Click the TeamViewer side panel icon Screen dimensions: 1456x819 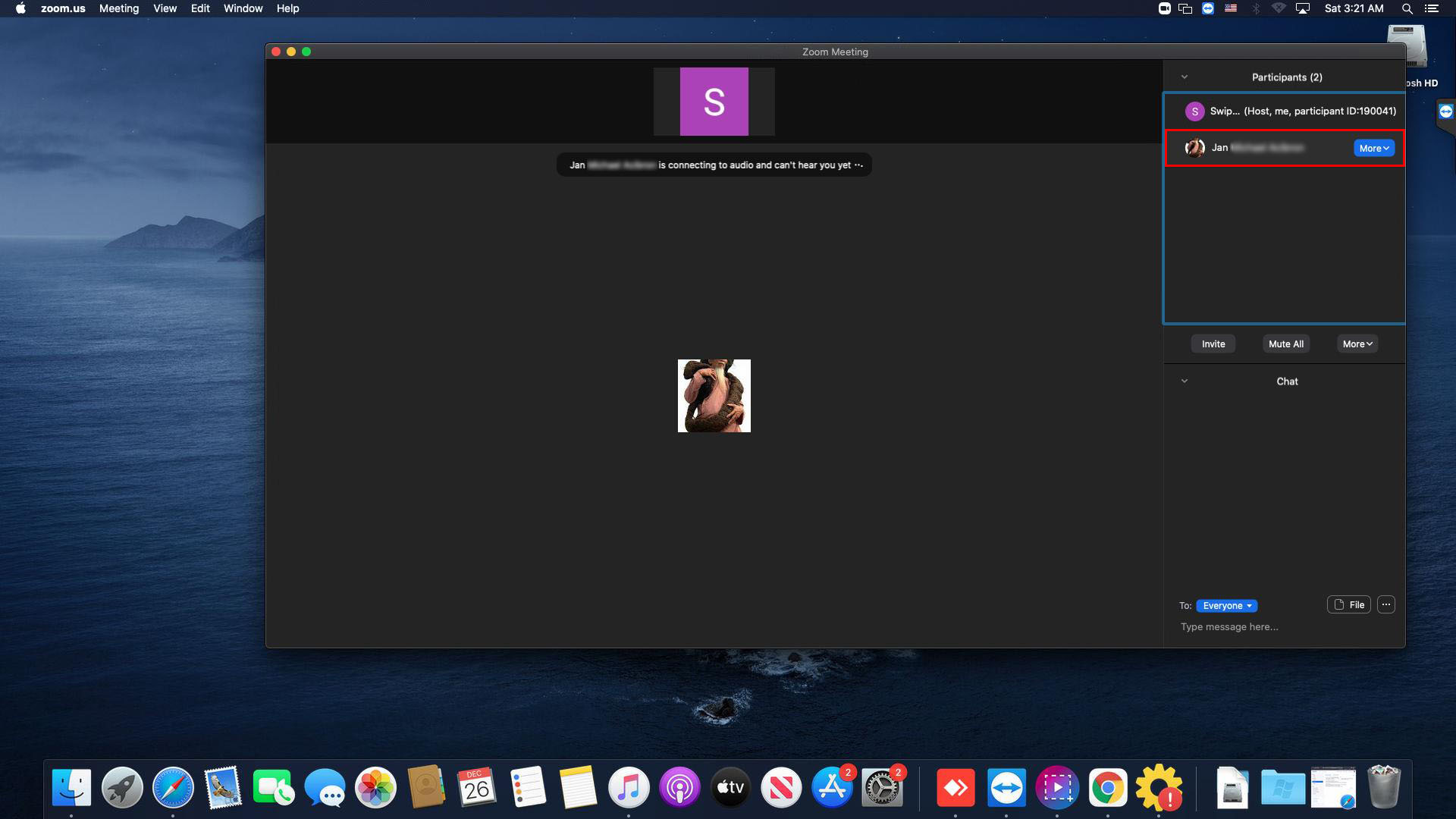coord(1445,111)
